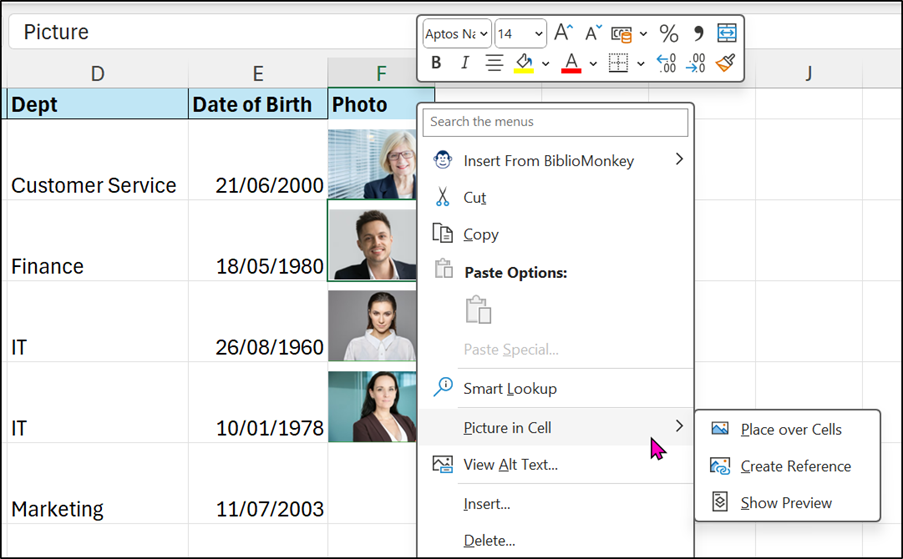This screenshot has height=559, width=903.
Task: Click View Alt Text option
Action: pyautogui.click(x=510, y=464)
